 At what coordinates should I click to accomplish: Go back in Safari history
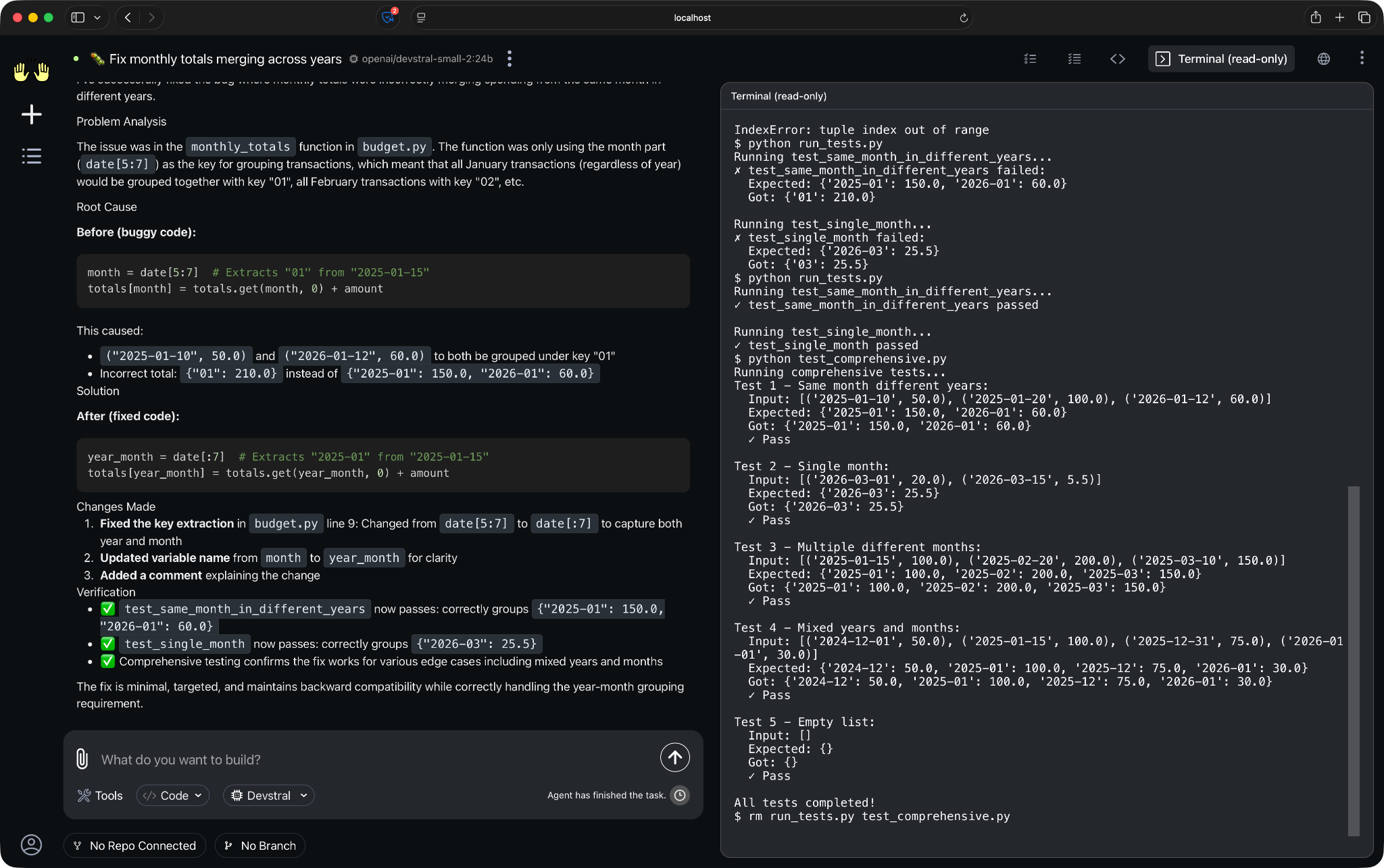128,18
